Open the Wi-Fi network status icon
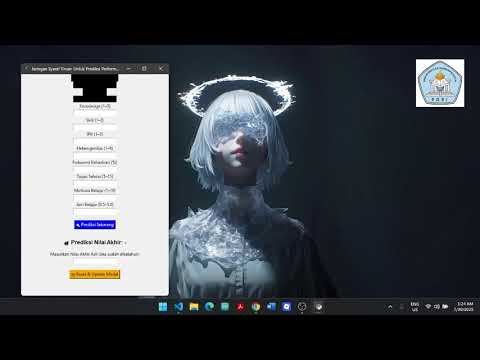Screen dimensions: 480x360 pos(428,307)
